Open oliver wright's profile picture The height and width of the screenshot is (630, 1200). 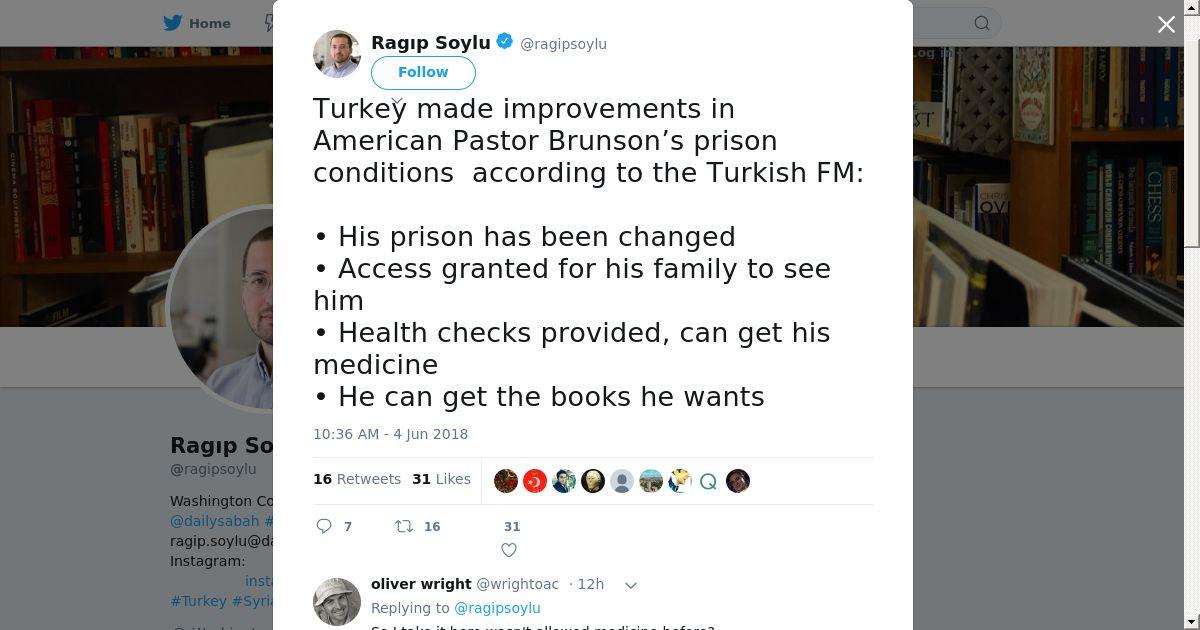(x=337, y=602)
